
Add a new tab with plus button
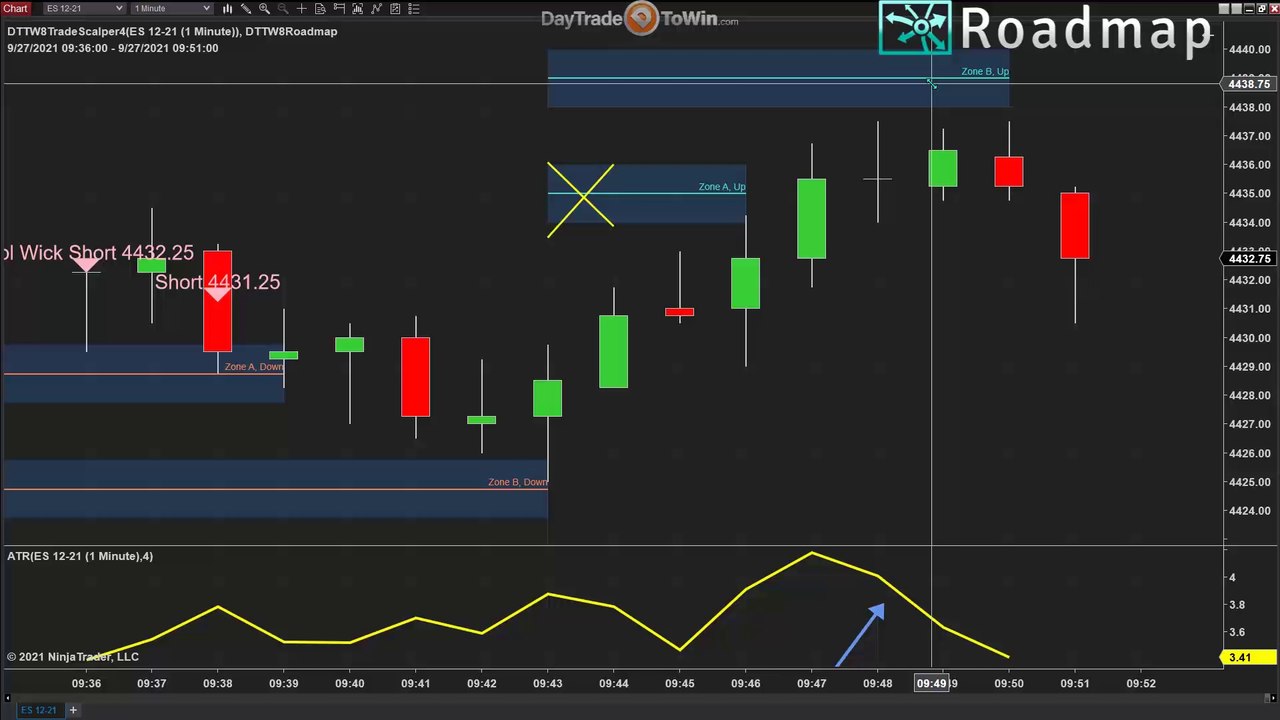tap(73, 710)
